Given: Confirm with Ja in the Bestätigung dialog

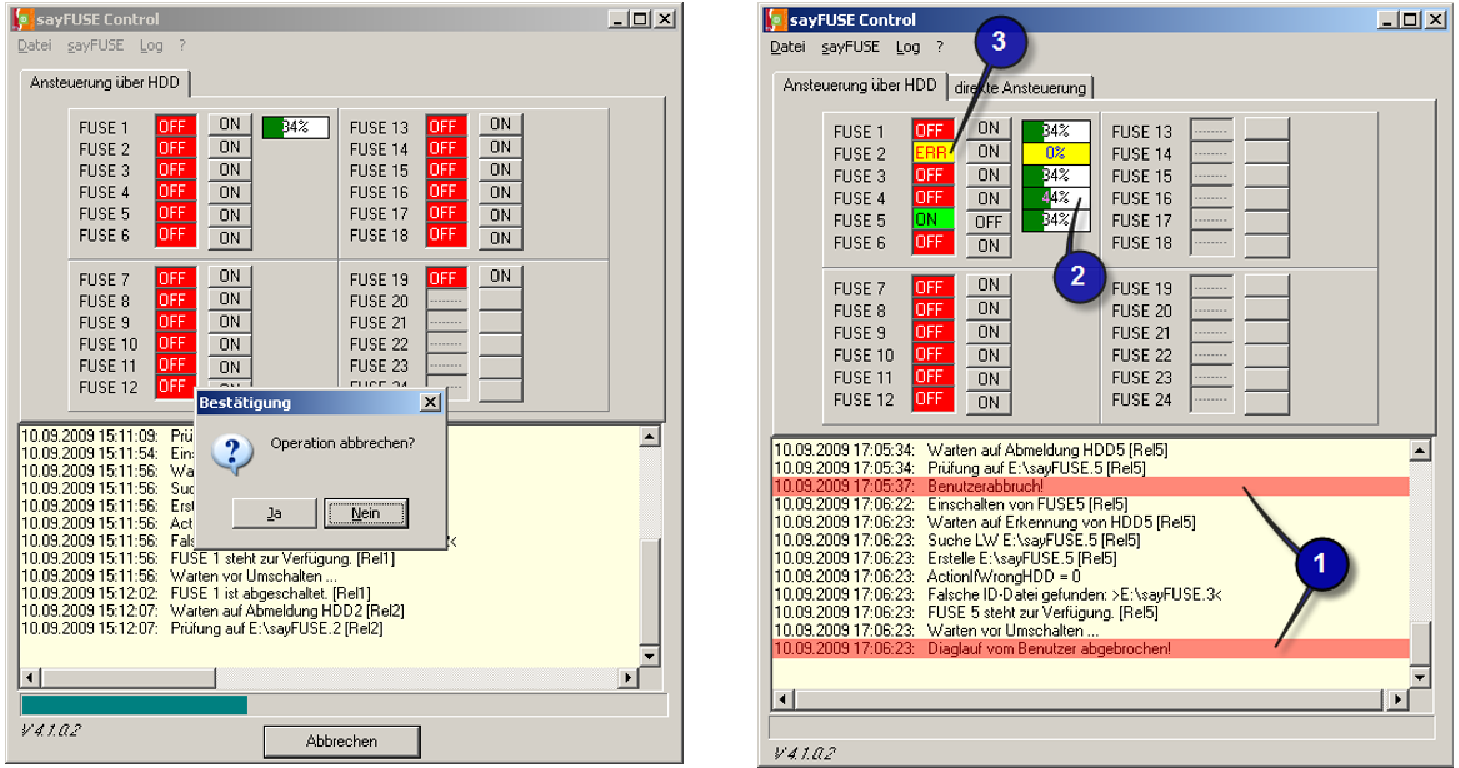Looking at the screenshot, I should tap(273, 513).
